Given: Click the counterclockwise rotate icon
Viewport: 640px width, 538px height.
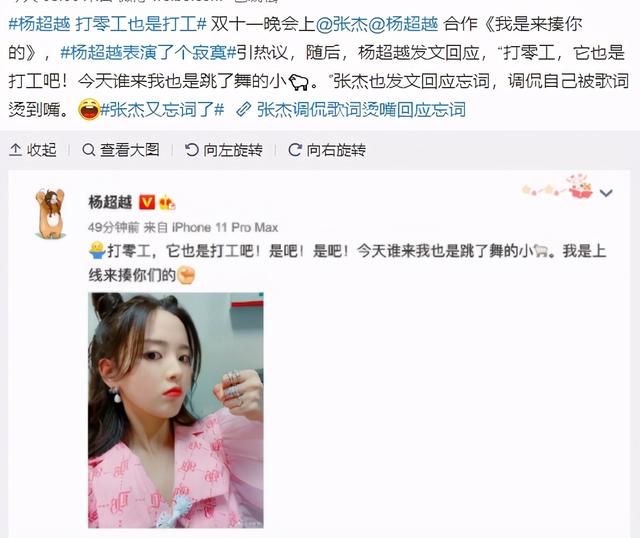Looking at the screenshot, I should point(191,150).
